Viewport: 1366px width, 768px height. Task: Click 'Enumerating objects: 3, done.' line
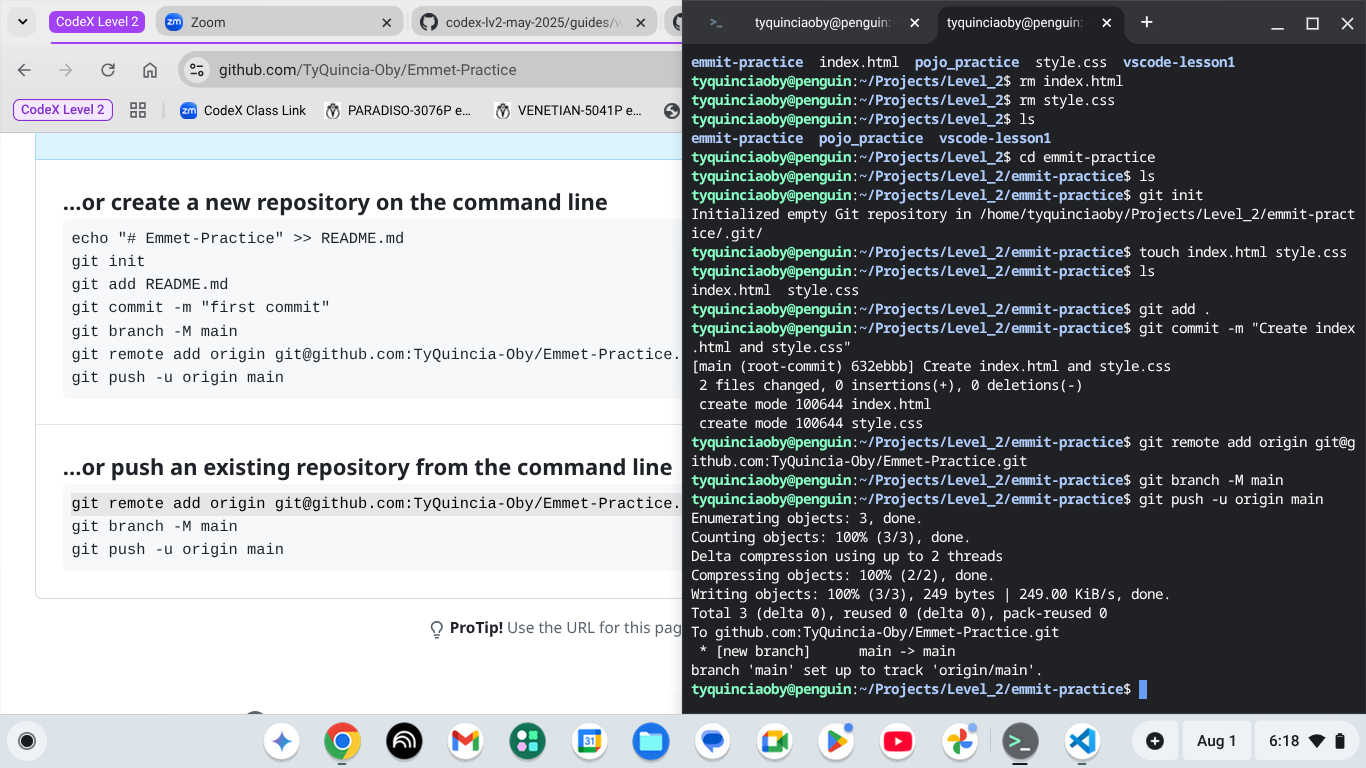pyautogui.click(x=806, y=518)
